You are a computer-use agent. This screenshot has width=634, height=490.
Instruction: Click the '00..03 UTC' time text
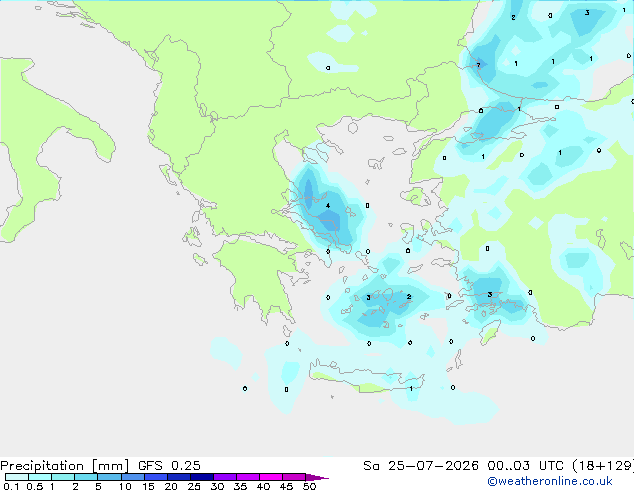coord(525,466)
